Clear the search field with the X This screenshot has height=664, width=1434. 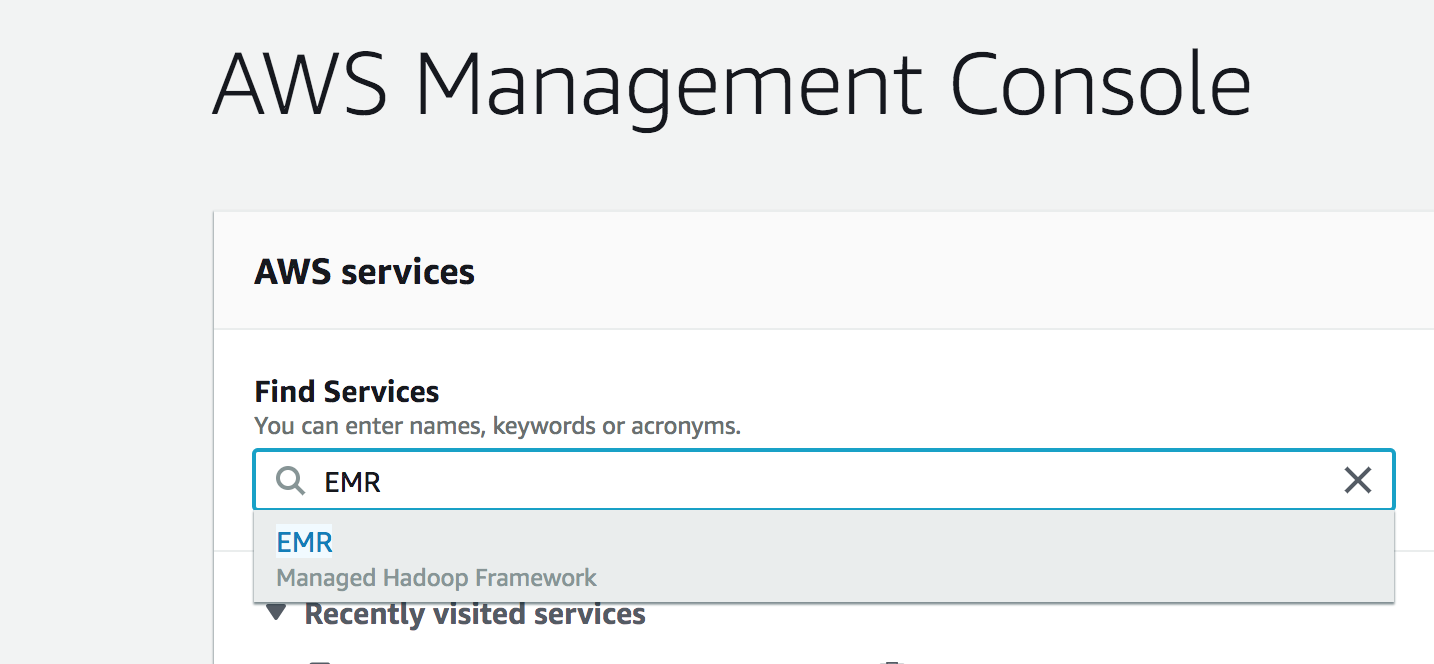pyautogui.click(x=1357, y=481)
